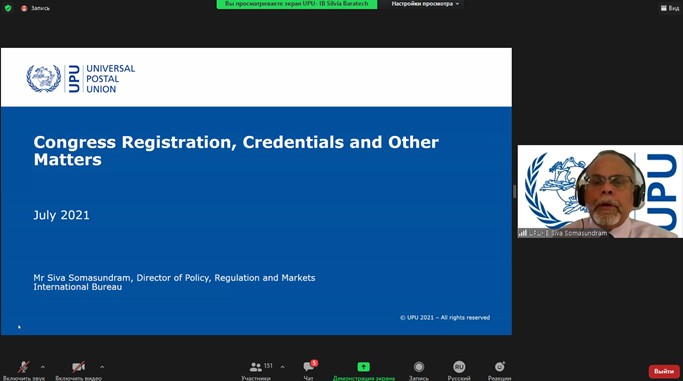Click the green encryption shield icon

pyautogui.click(x=8, y=8)
